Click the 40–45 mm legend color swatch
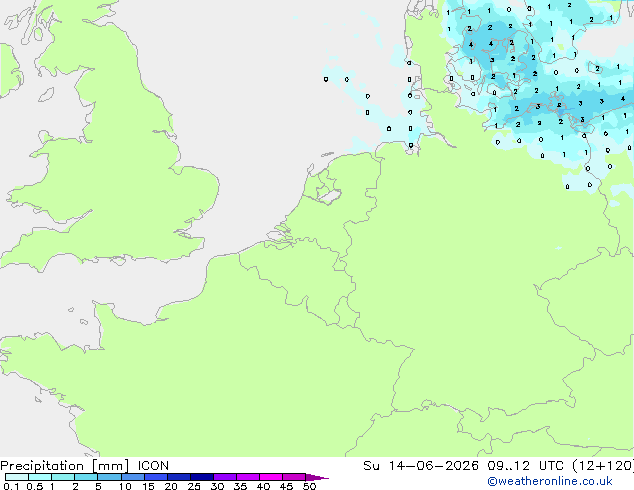Screen dimensions: 634x490 (271, 477)
